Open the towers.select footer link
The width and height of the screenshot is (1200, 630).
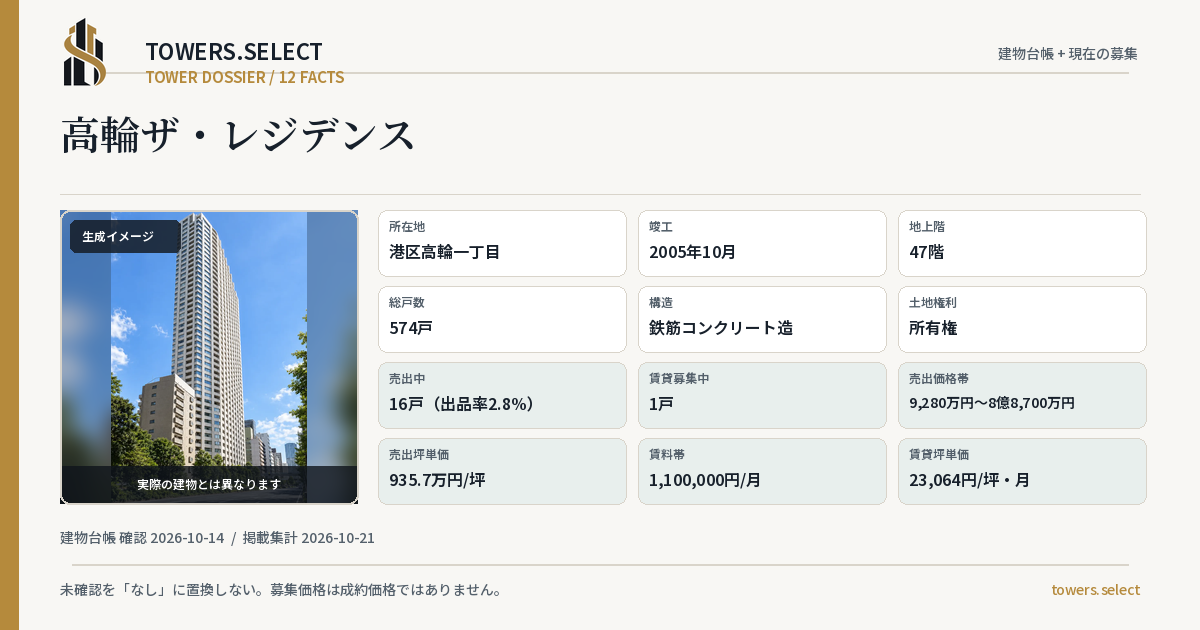pyautogui.click(x=1095, y=590)
